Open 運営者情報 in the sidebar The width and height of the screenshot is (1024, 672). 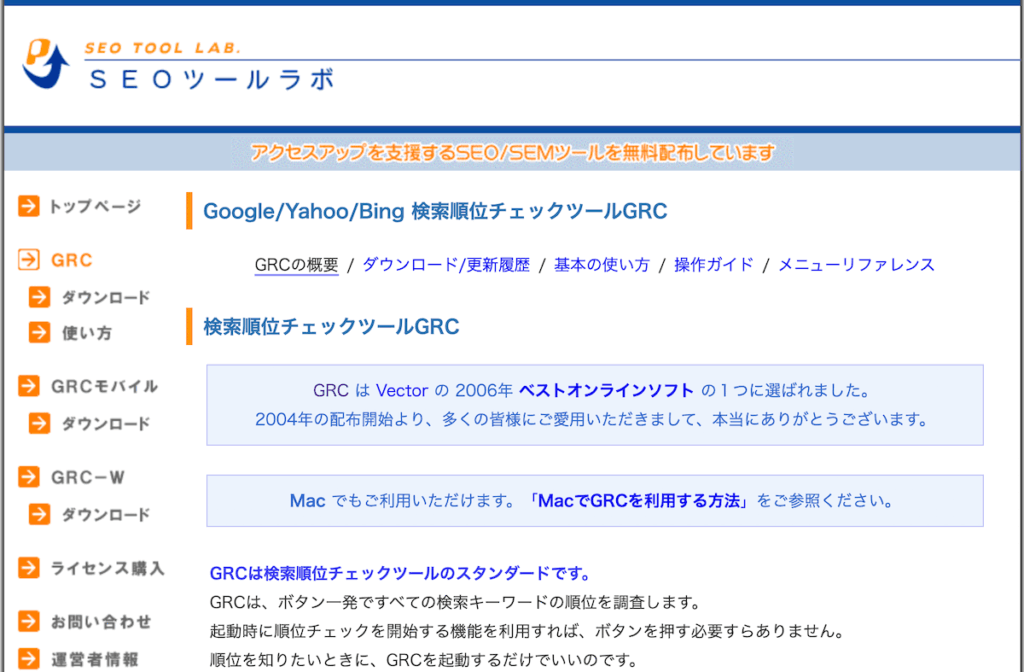(95, 659)
